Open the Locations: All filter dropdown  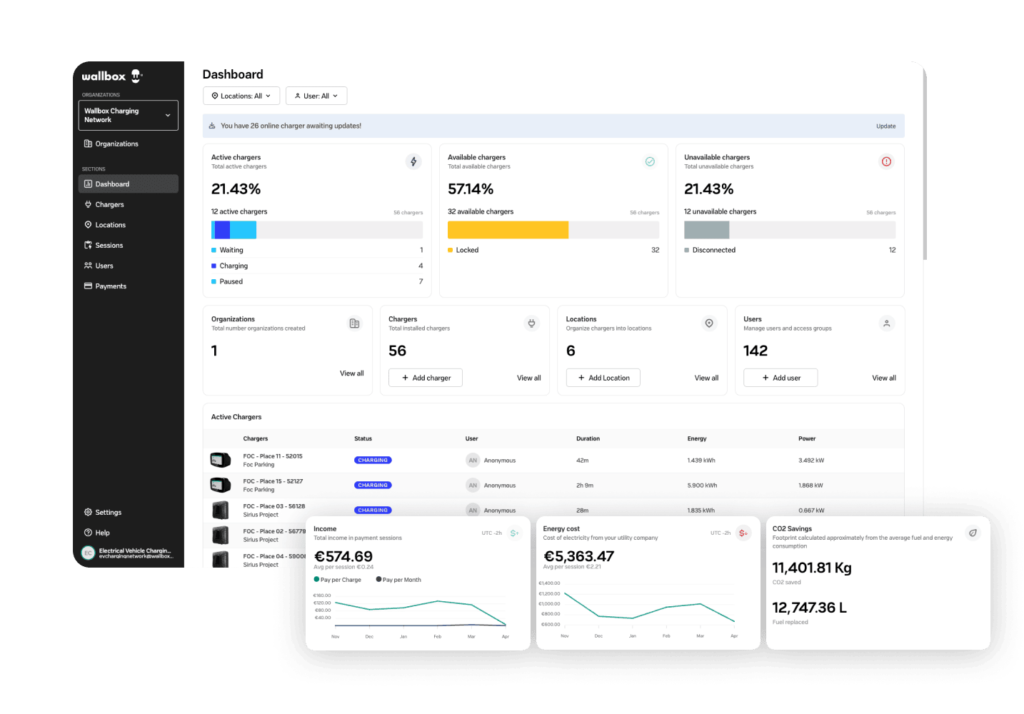click(240, 96)
